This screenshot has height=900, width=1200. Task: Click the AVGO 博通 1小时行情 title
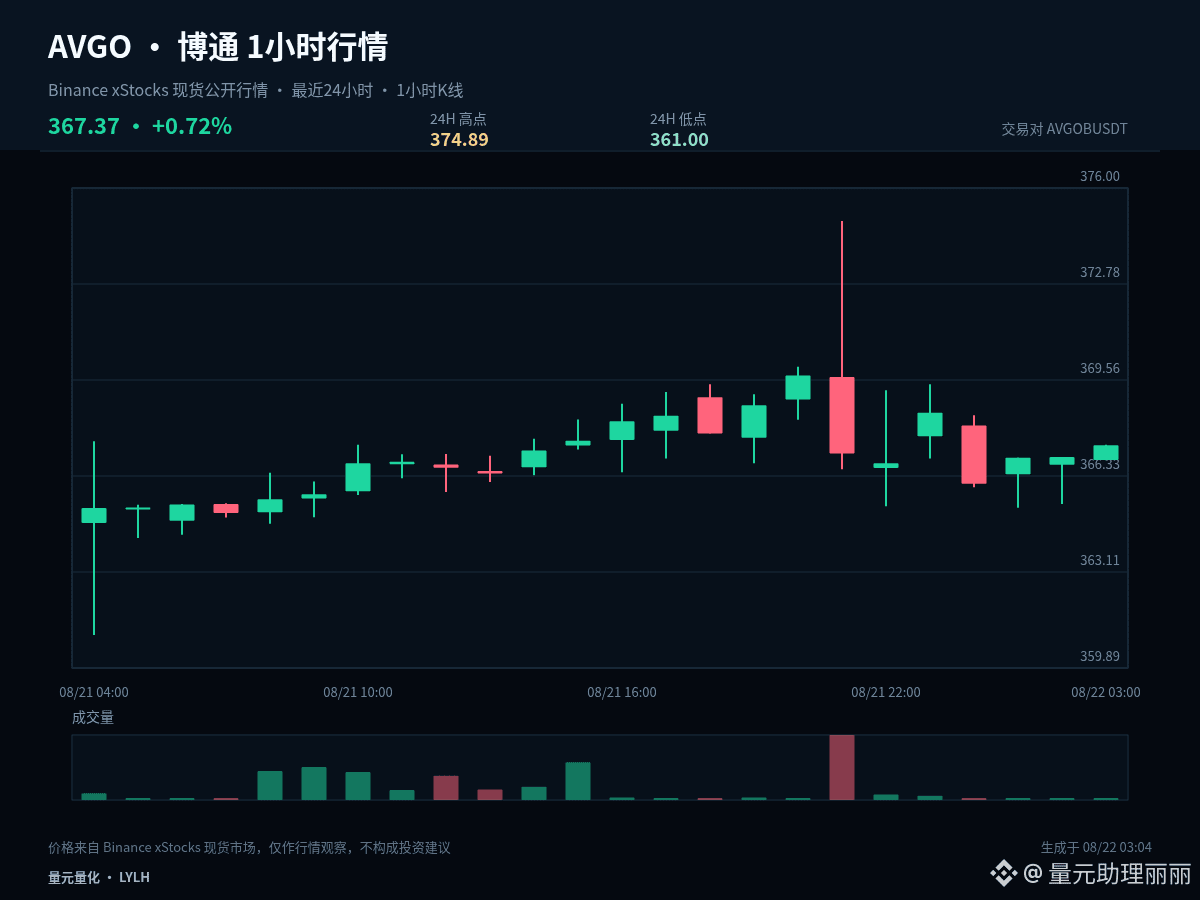pos(218,47)
